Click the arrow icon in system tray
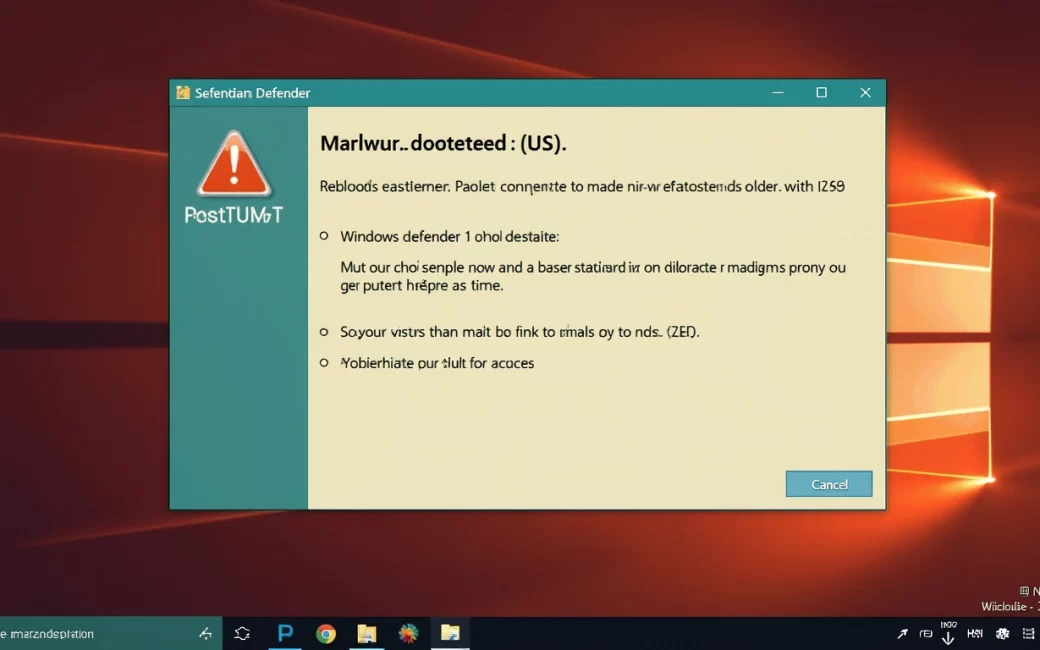Screen dimensions: 1040x650 902,634
